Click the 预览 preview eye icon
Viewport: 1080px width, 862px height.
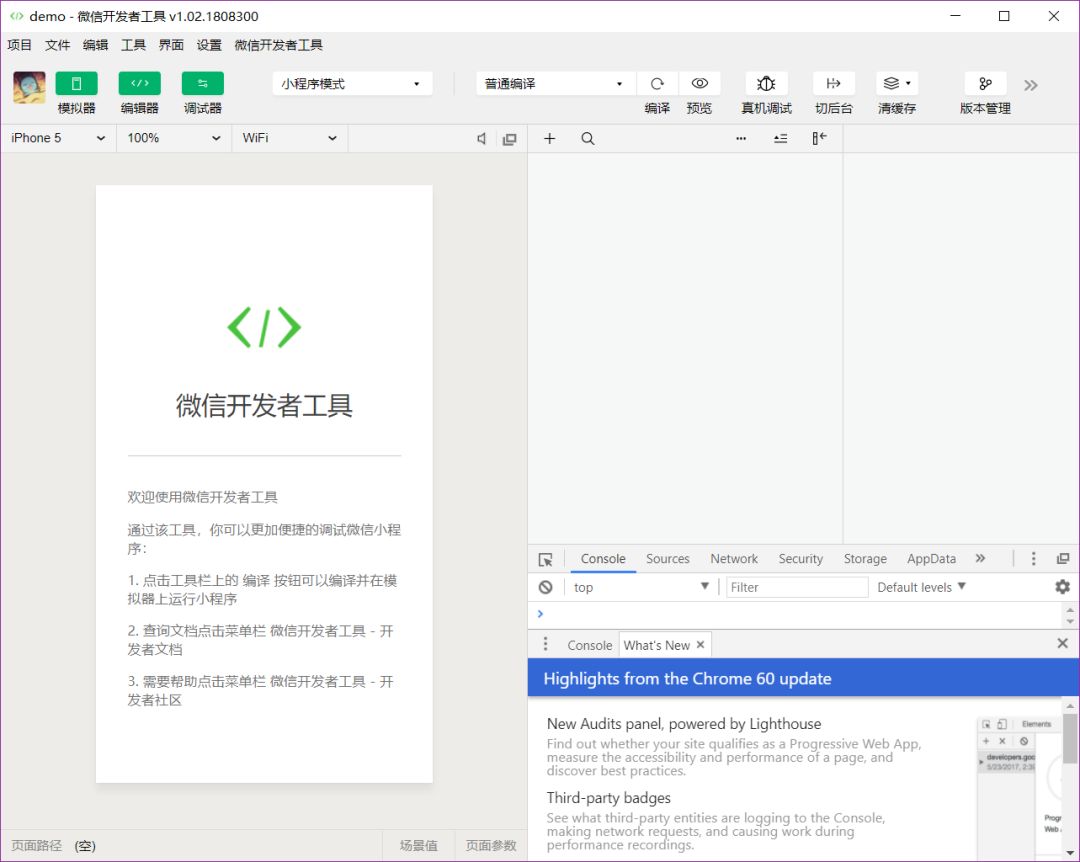(x=700, y=83)
